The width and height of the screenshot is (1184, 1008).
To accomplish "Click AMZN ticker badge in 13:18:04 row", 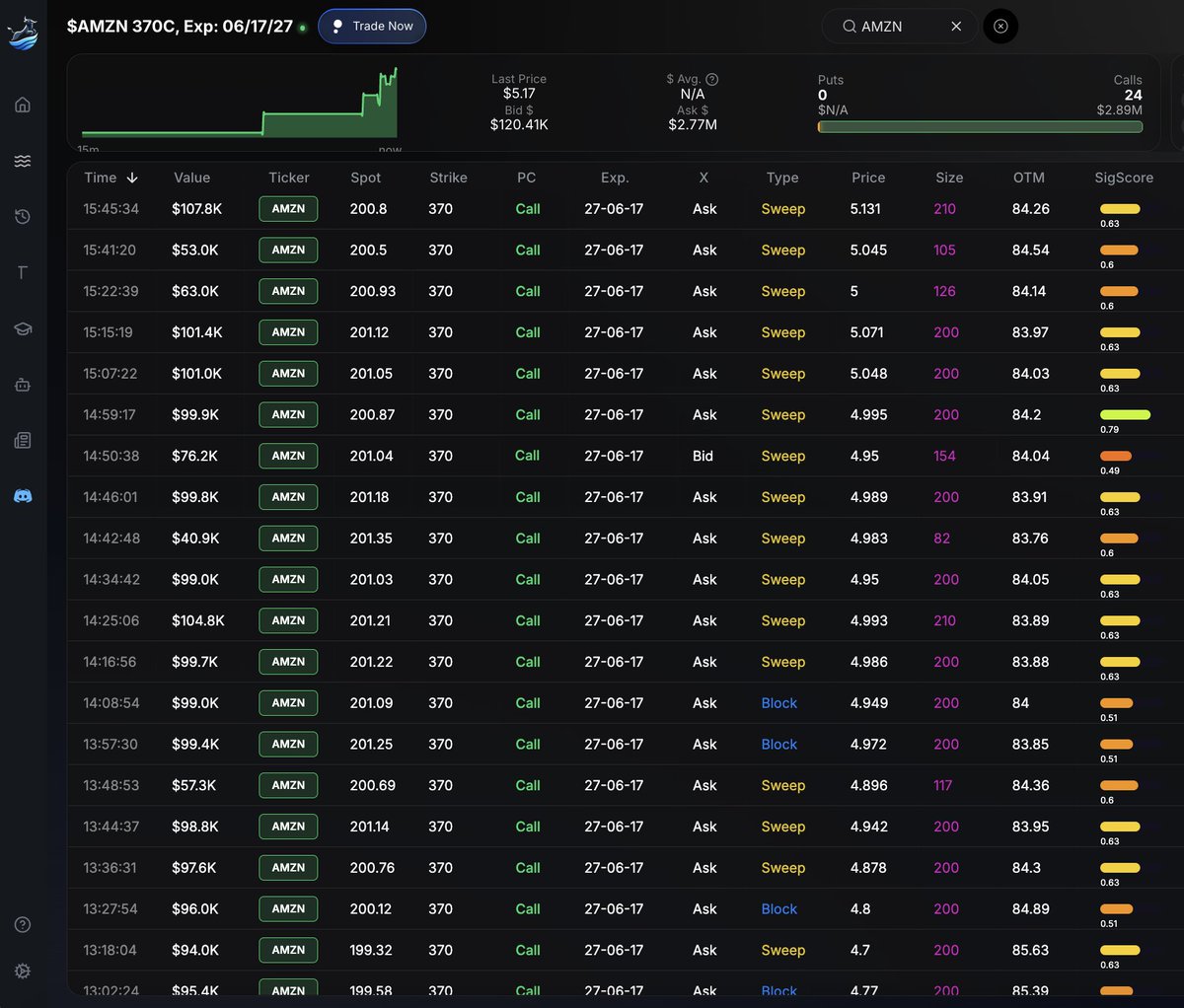I will click(288, 950).
